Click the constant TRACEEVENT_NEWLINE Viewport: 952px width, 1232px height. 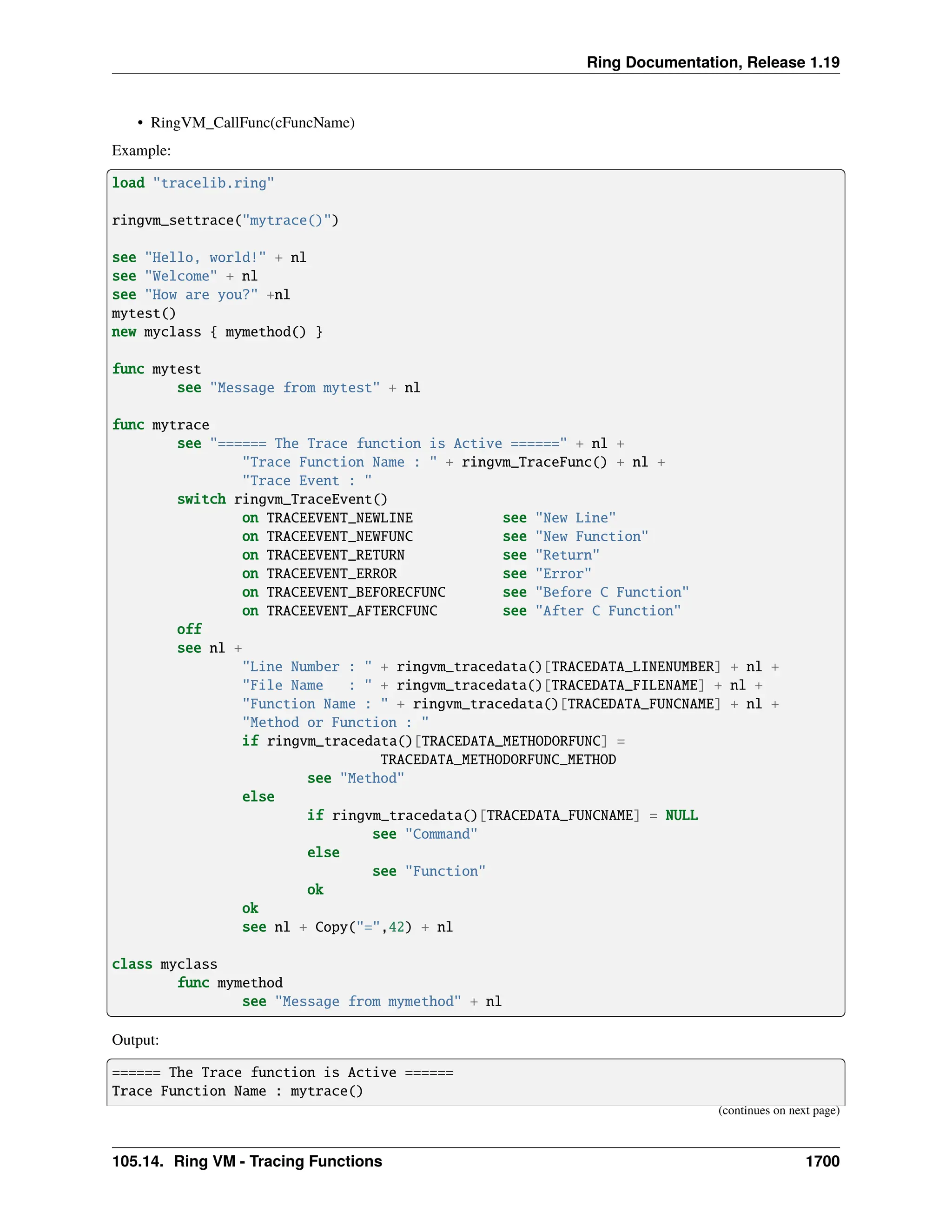[x=339, y=518]
